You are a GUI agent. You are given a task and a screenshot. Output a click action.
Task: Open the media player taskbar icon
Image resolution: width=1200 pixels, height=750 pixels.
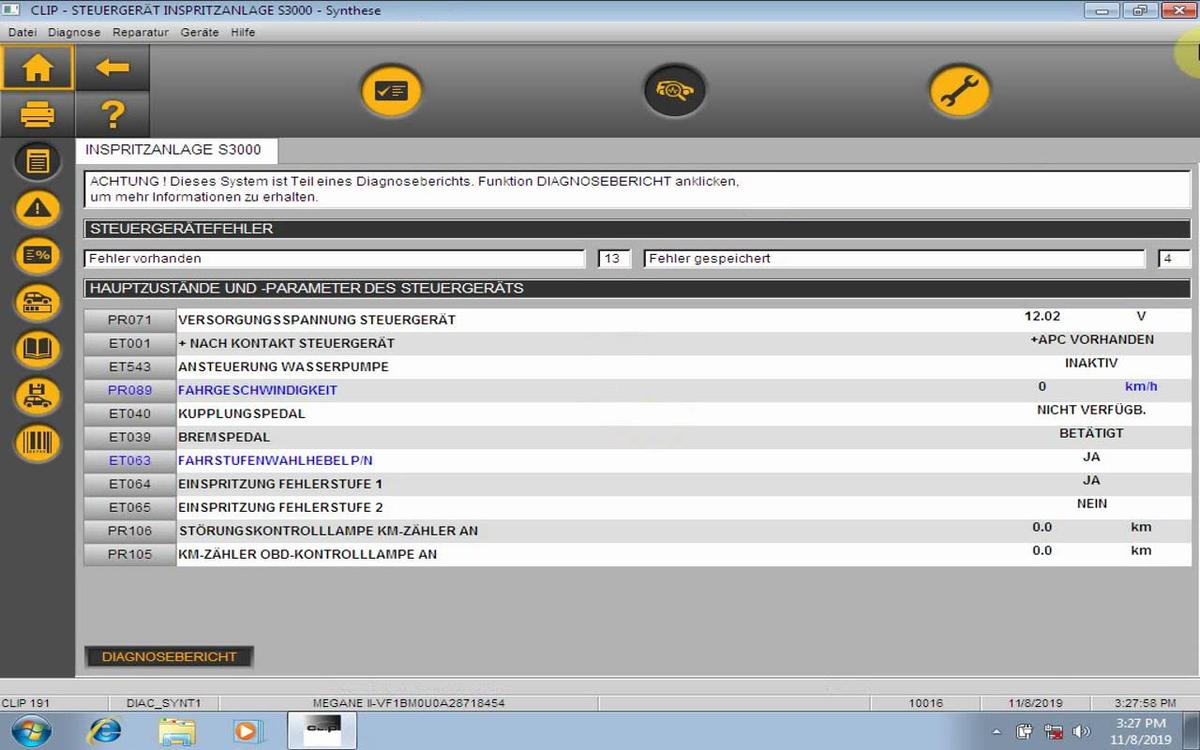coord(247,731)
